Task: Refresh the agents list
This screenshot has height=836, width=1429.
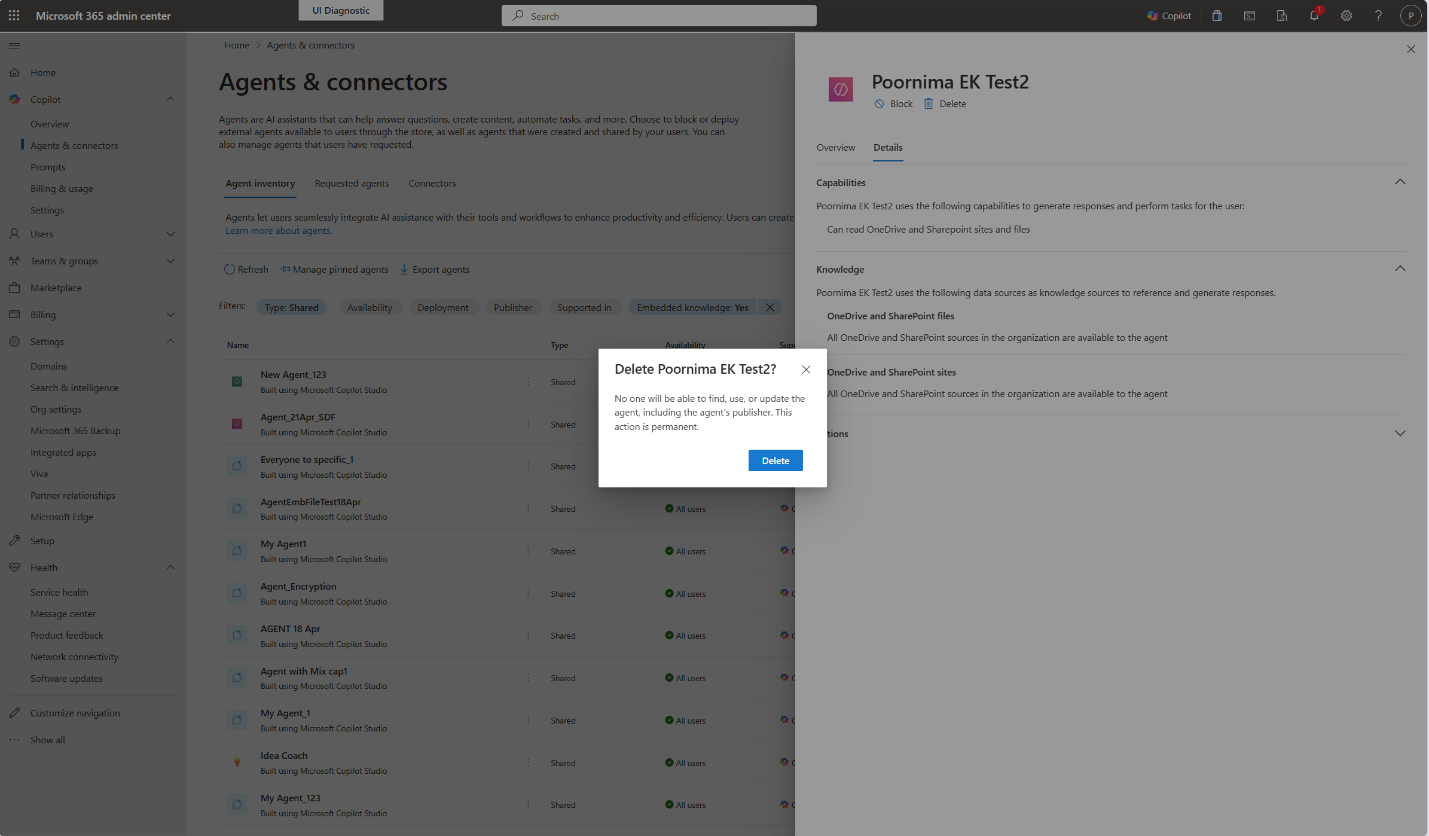Action: 246,269
